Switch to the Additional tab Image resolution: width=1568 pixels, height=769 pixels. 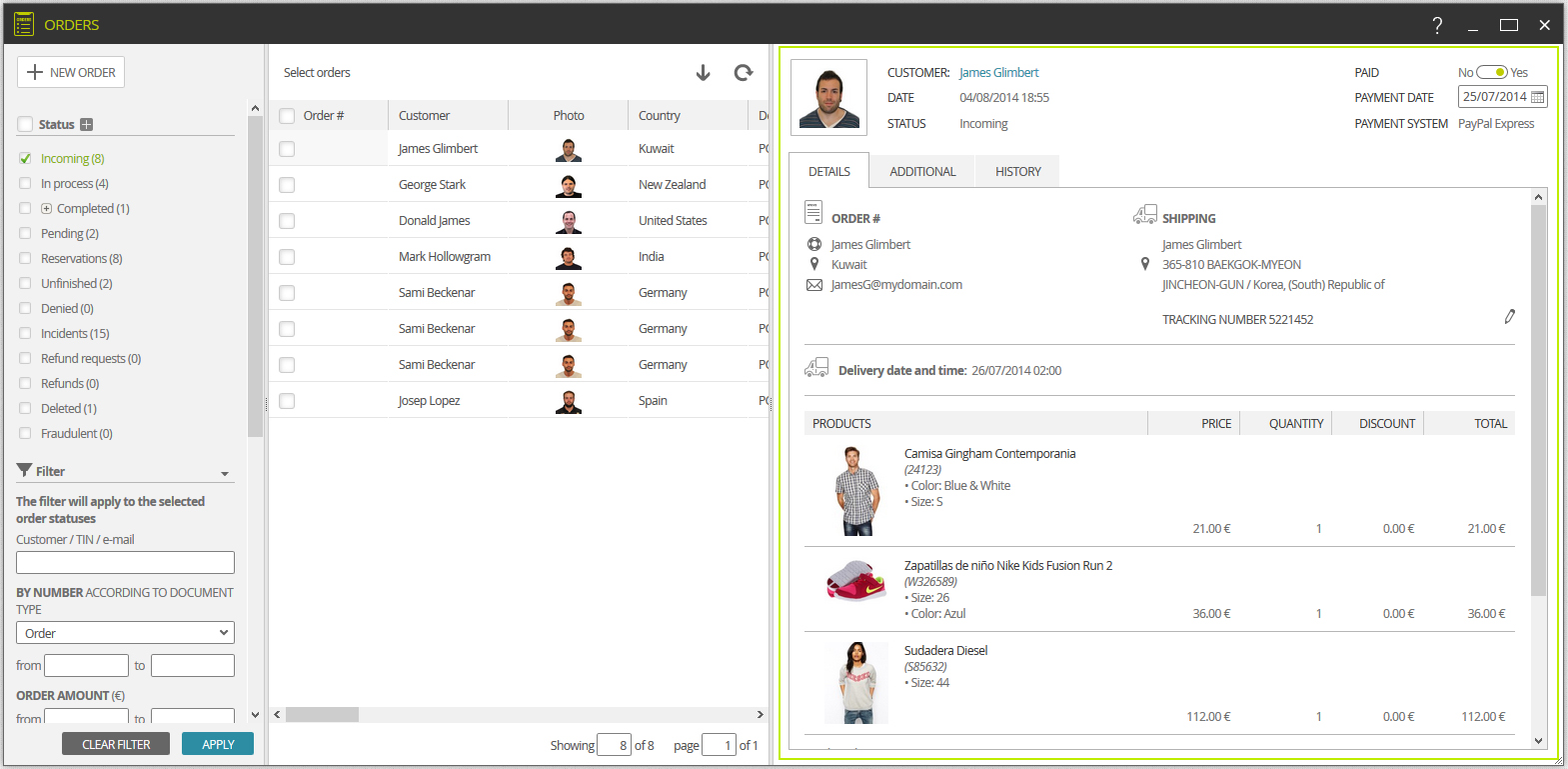coord(922,171)
